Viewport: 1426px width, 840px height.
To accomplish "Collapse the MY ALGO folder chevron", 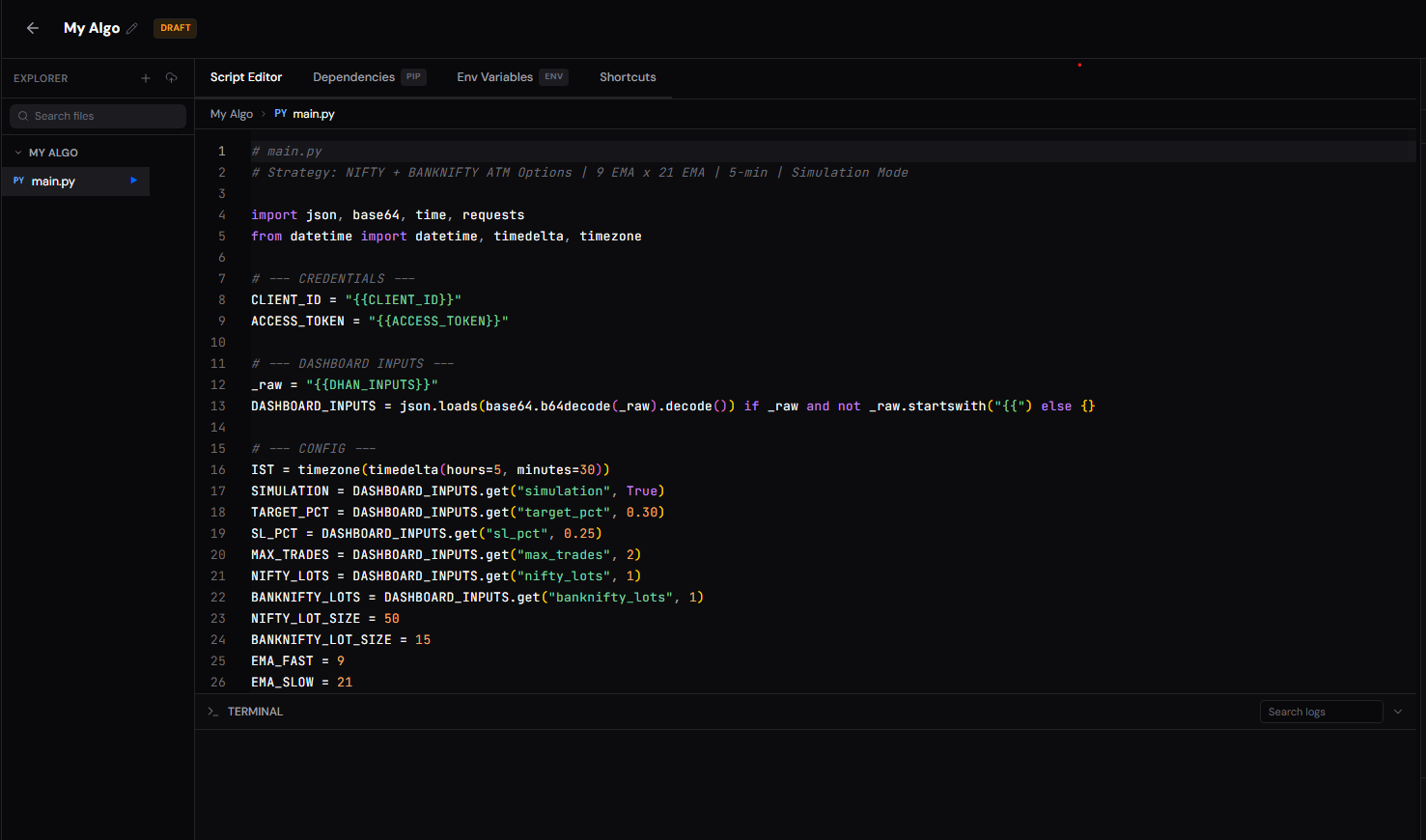I will (18, 153).
